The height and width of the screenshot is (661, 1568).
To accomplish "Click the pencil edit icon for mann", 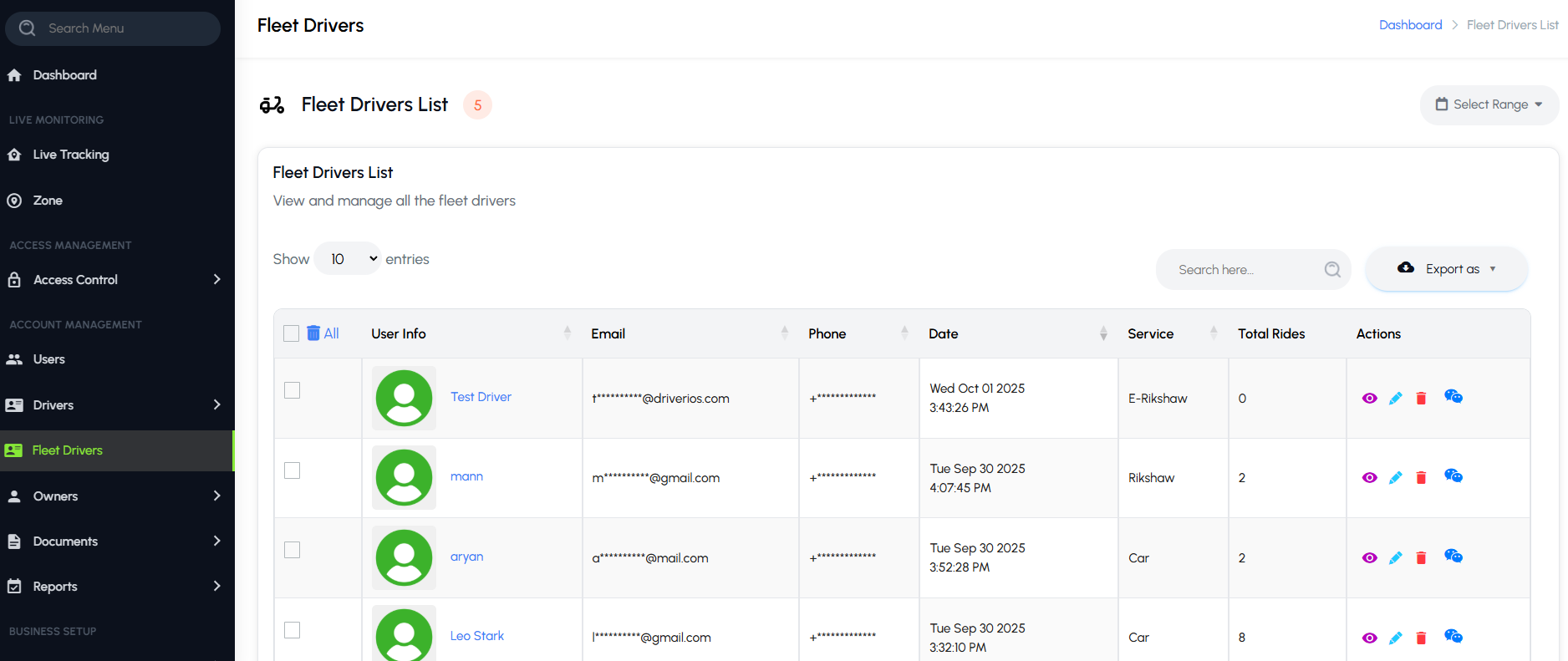I will 1395,478.
